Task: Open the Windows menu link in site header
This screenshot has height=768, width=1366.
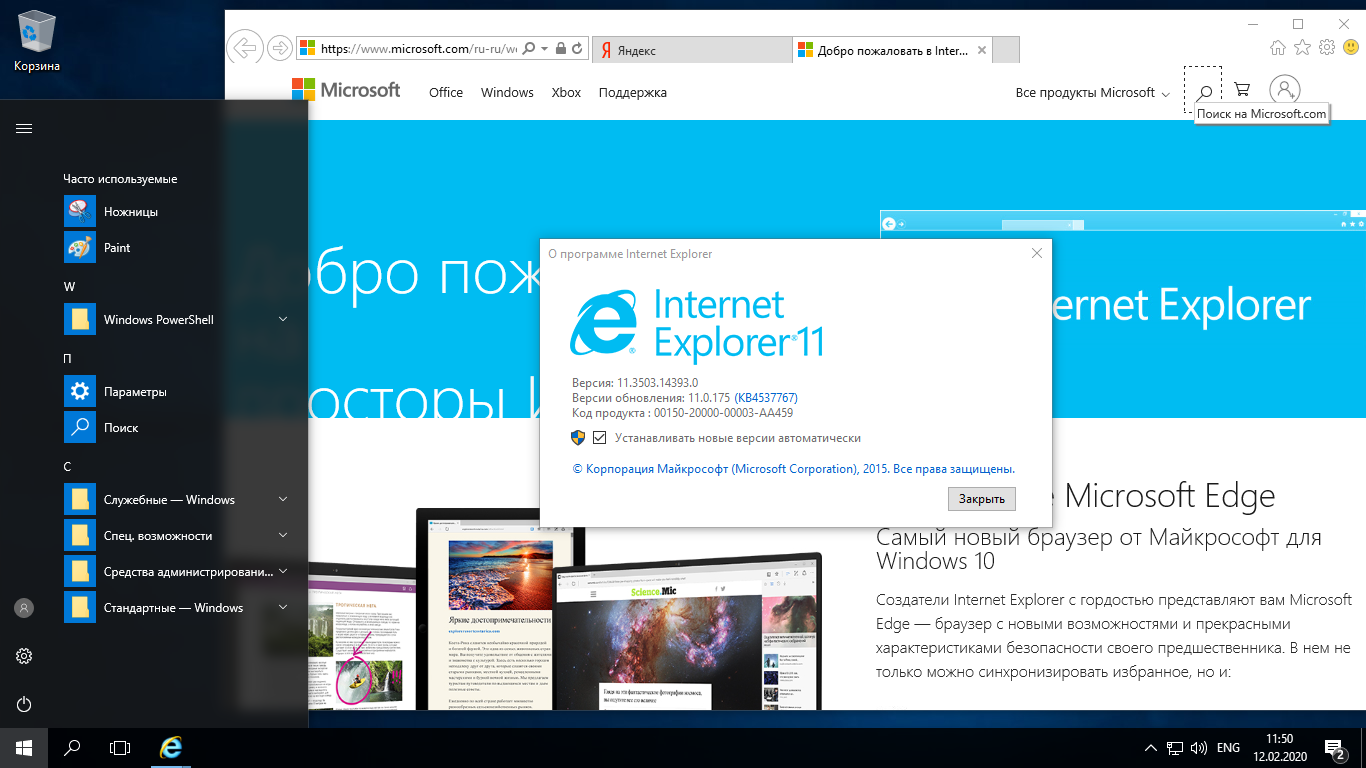Action: (507, 92)
